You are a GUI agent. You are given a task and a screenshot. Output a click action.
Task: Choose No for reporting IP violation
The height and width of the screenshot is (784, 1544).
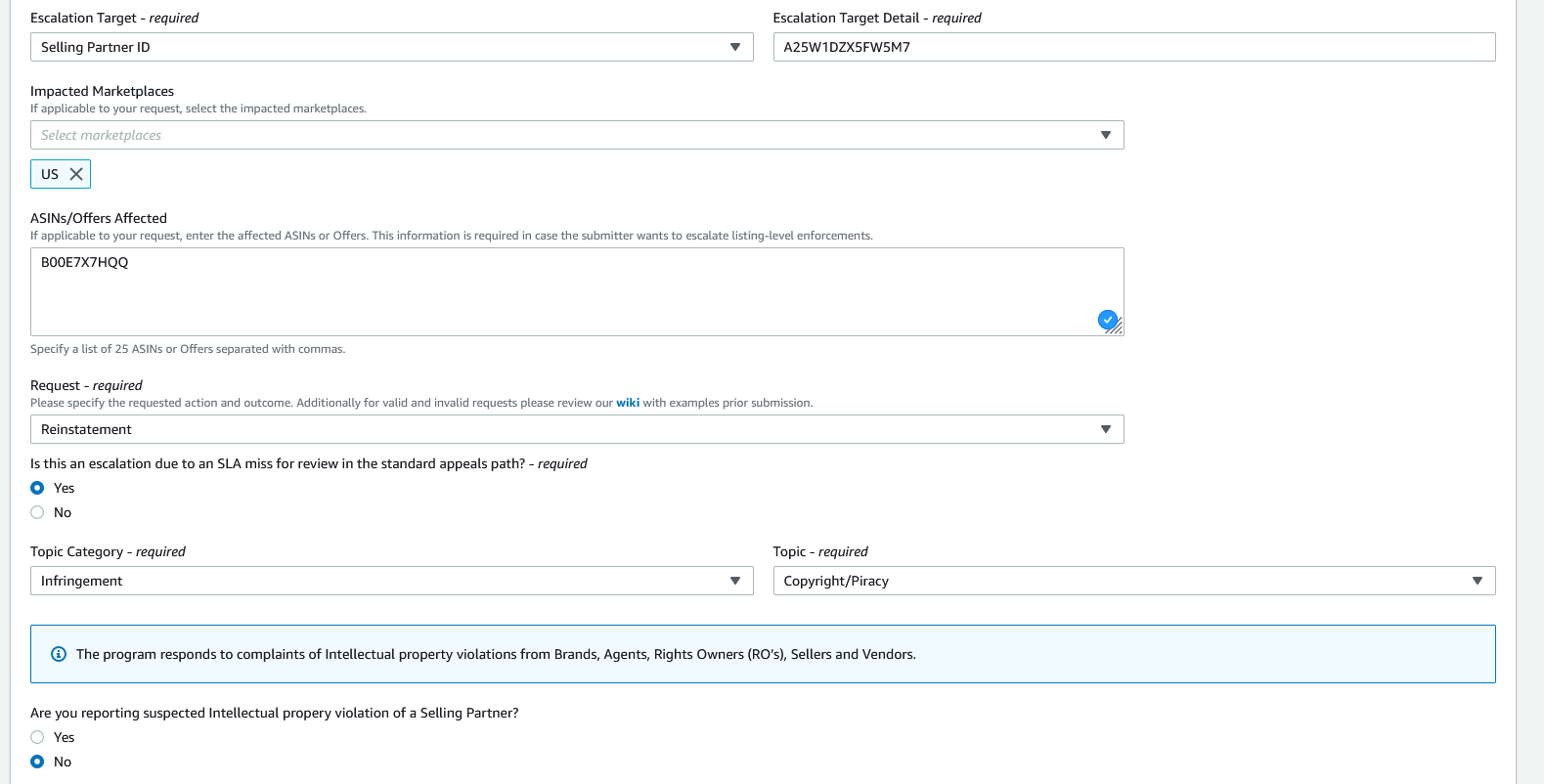click(37, 762)
